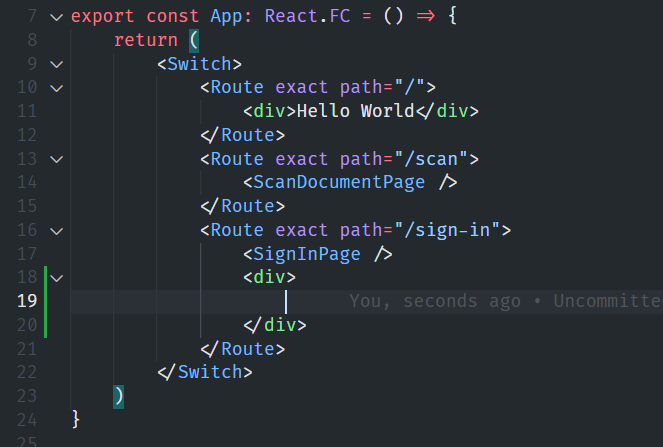This screenshot has width=663, height=447.
Task: Fold the /sign-in Route block on line 16
Action: pos(56,231)
